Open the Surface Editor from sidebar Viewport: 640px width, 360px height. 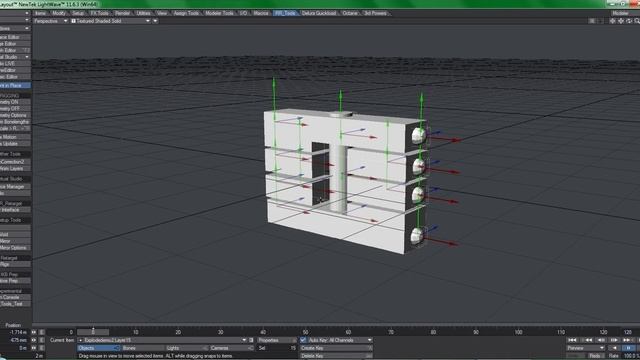pos(15,37)
